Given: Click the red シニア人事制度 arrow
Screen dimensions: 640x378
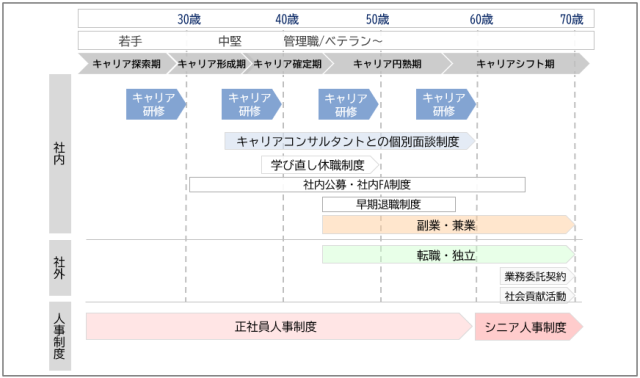Looking at the screenshot, I should point(529,327).
